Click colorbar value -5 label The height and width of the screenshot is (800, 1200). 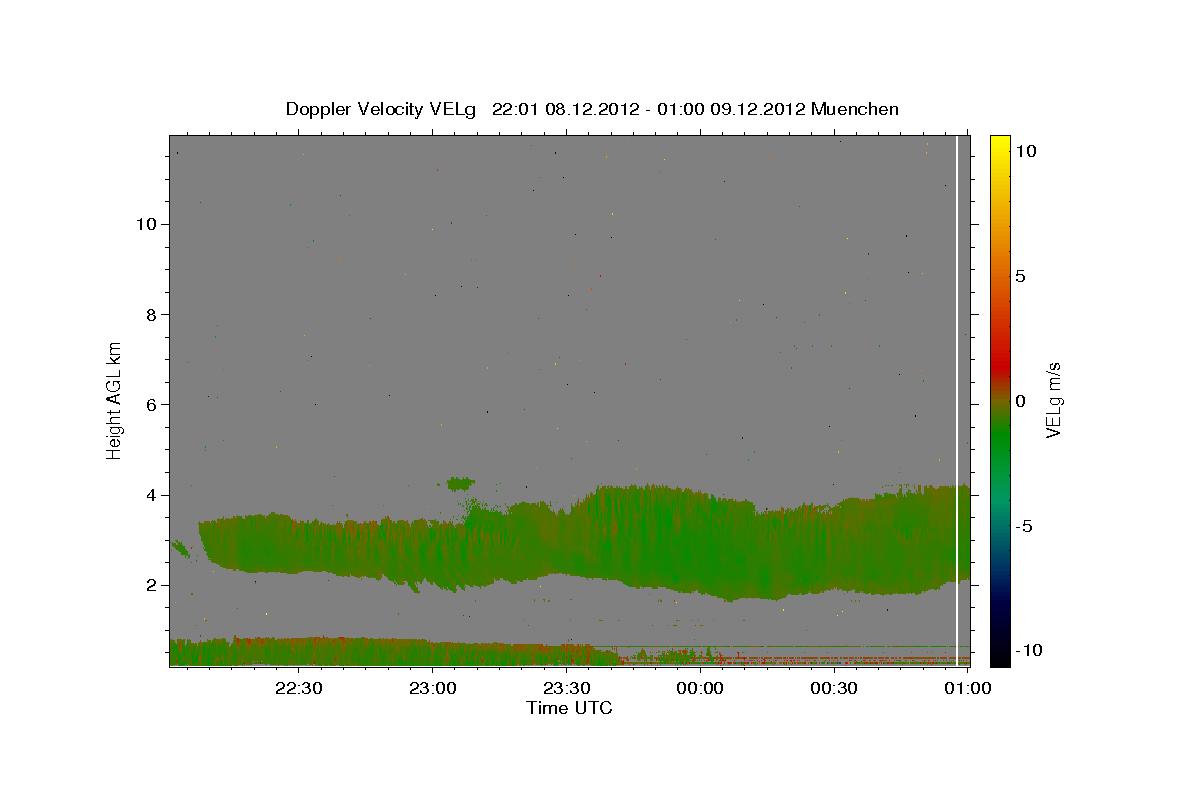1024,526
